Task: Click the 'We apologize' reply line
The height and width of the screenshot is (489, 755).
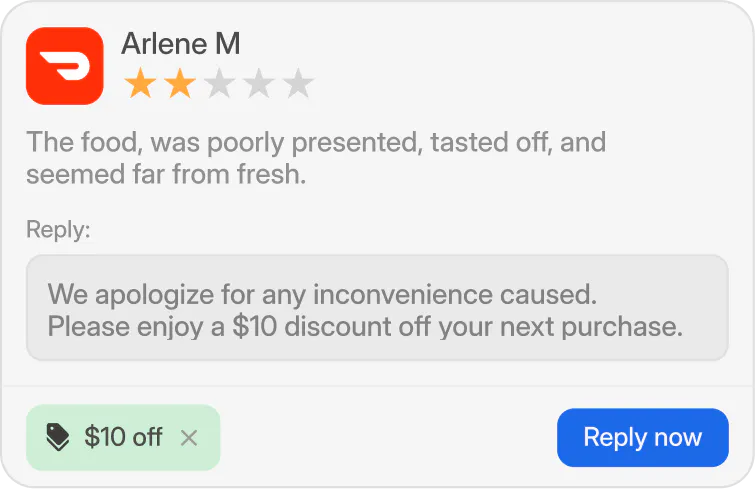Action: point(321,295)
